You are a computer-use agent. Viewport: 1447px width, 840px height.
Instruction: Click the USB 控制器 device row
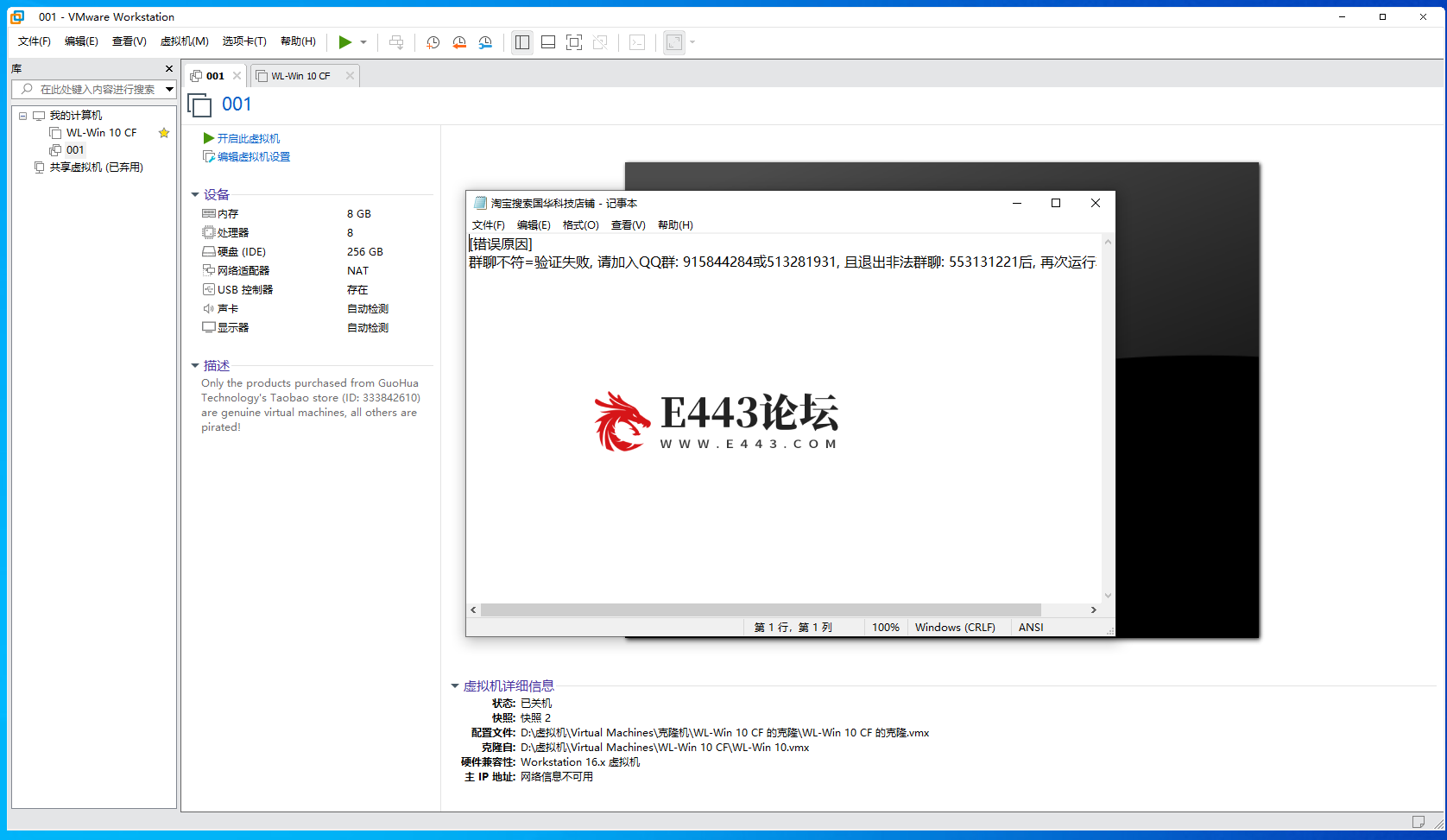[x=315, y=290]
